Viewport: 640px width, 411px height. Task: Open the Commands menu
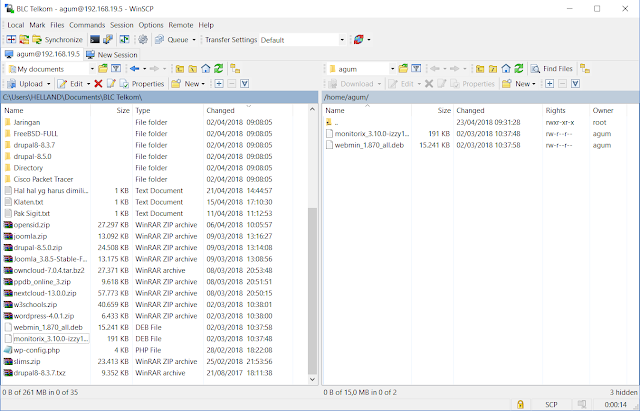(87, 25)
